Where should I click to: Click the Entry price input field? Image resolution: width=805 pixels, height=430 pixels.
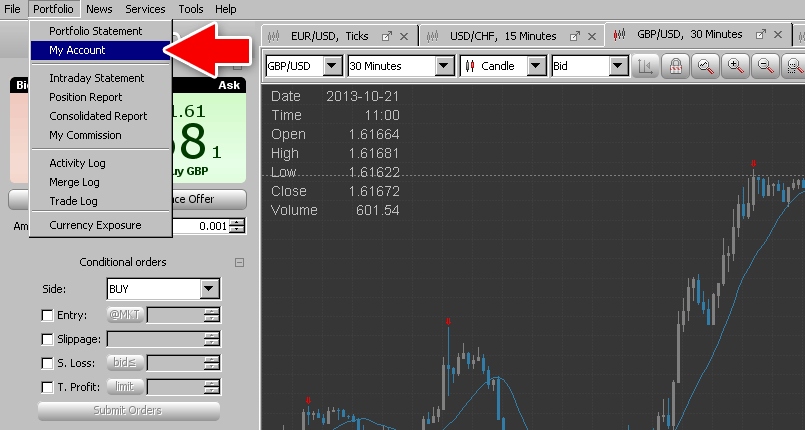(x=176, y=315)
